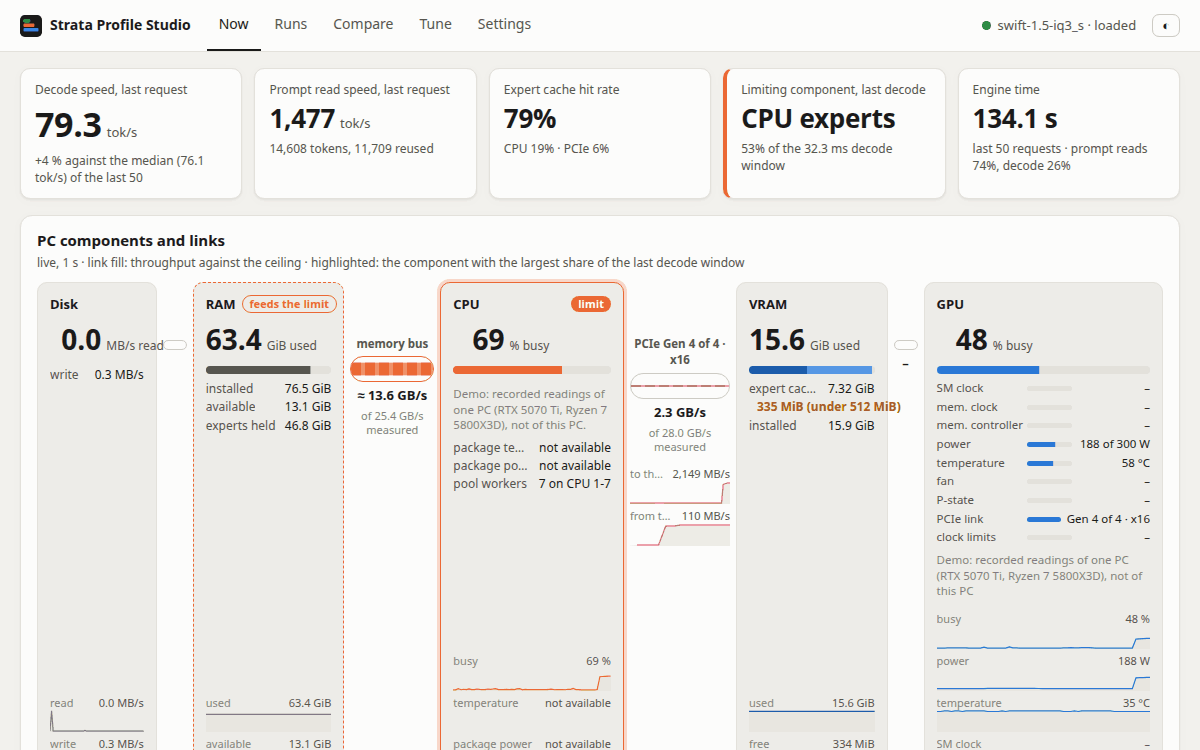The width and height of the screenshot is (1200, 750).
Task: Click VRAM 'installed 15.9 GiB' row
Action: click(x=811, y=425)
